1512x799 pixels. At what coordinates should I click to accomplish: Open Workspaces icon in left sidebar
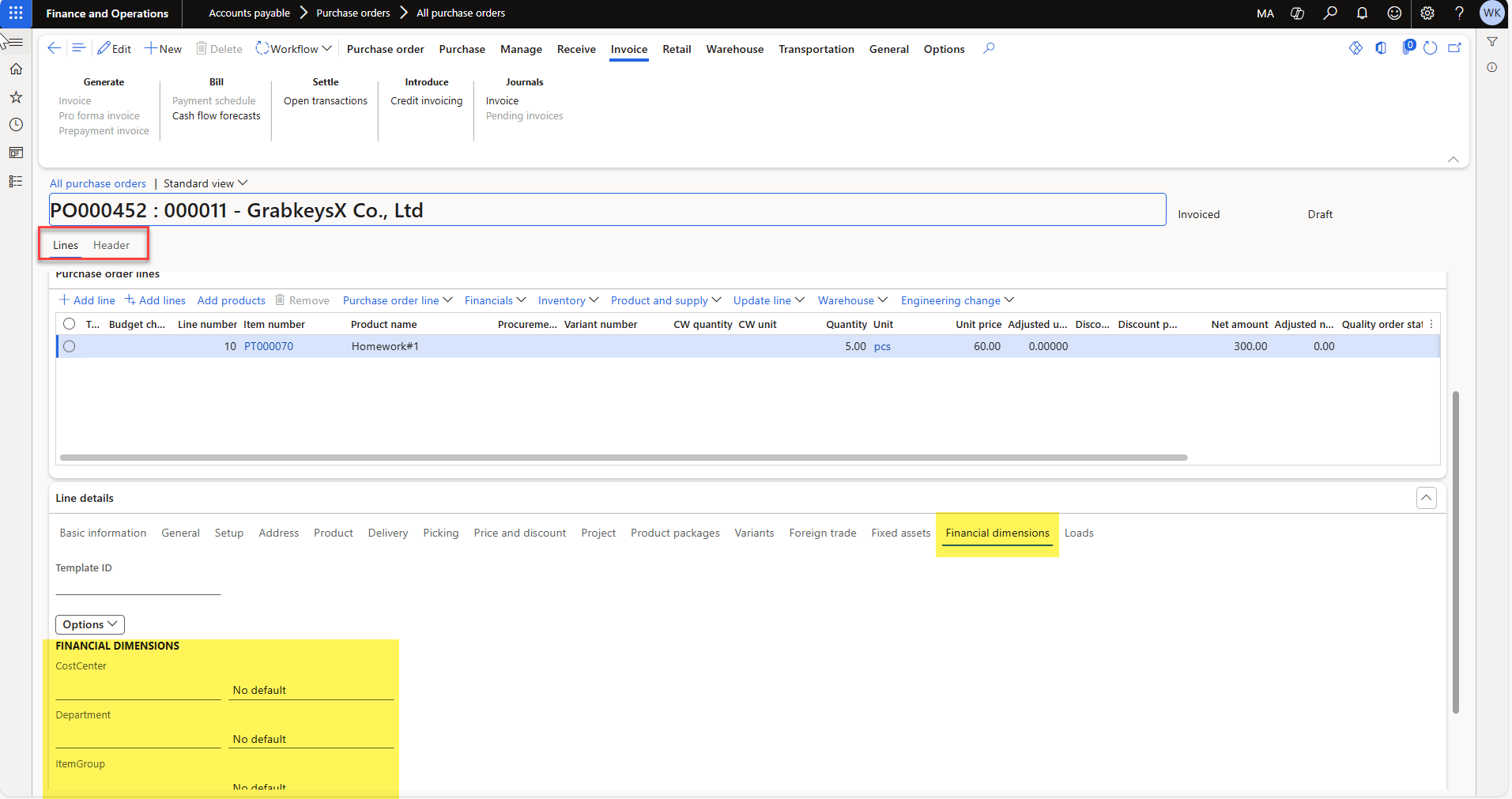click(x=16, y=153)
